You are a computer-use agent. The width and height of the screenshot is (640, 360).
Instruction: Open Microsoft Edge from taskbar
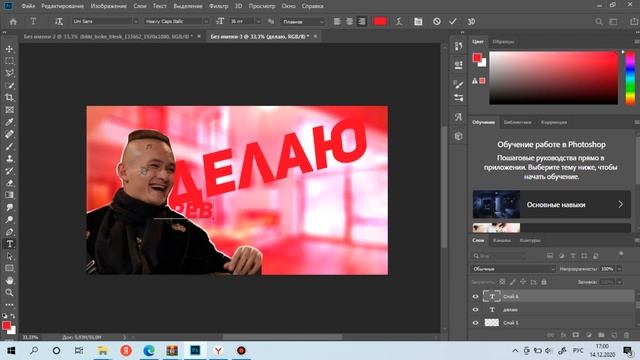[x=149, y=351]
